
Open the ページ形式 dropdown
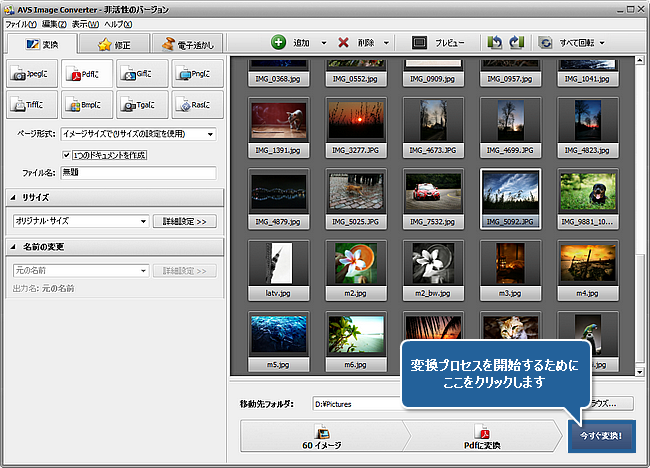pos(138,134)
